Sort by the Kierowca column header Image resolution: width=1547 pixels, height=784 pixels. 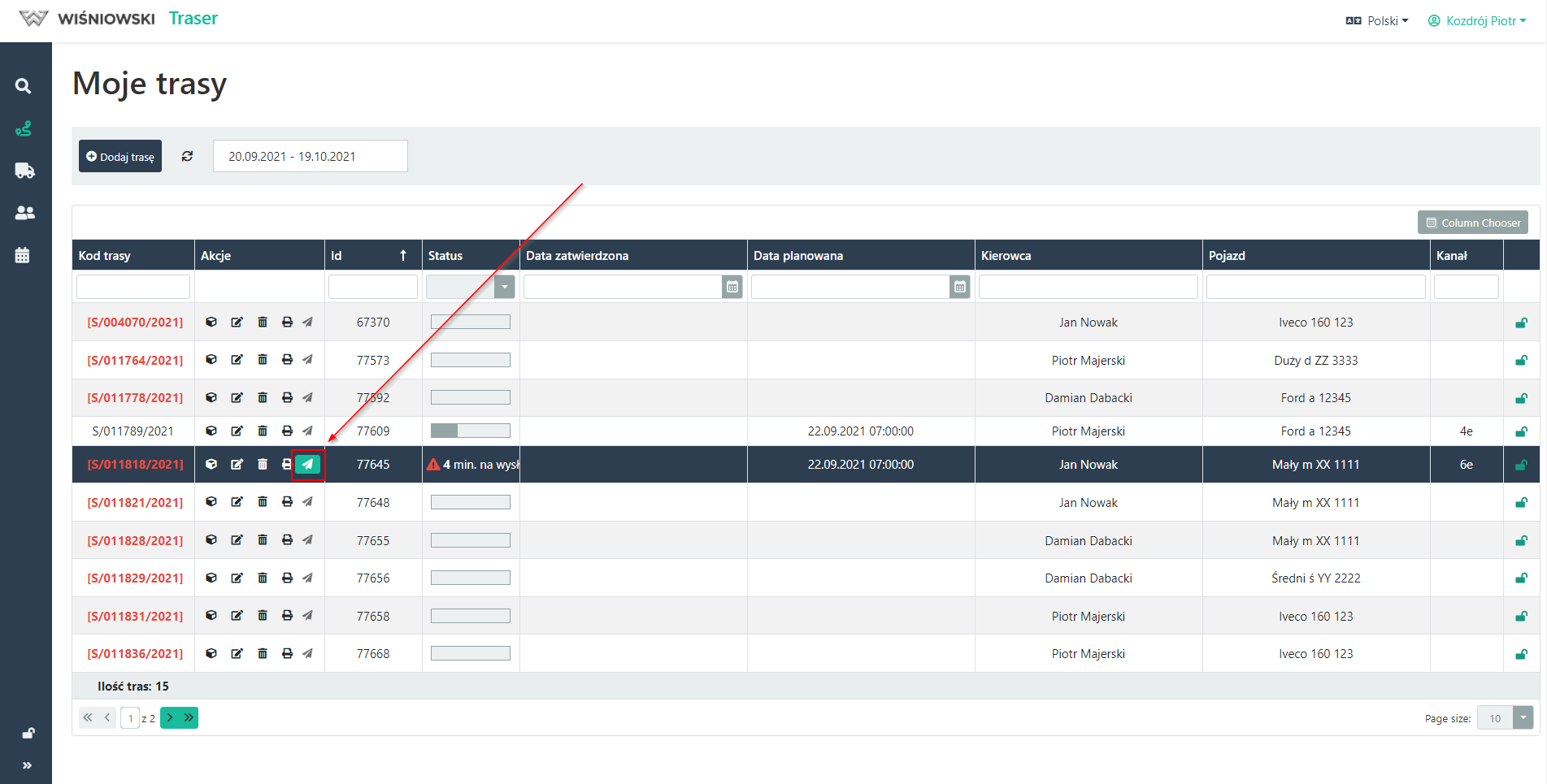coord(1006,256)
